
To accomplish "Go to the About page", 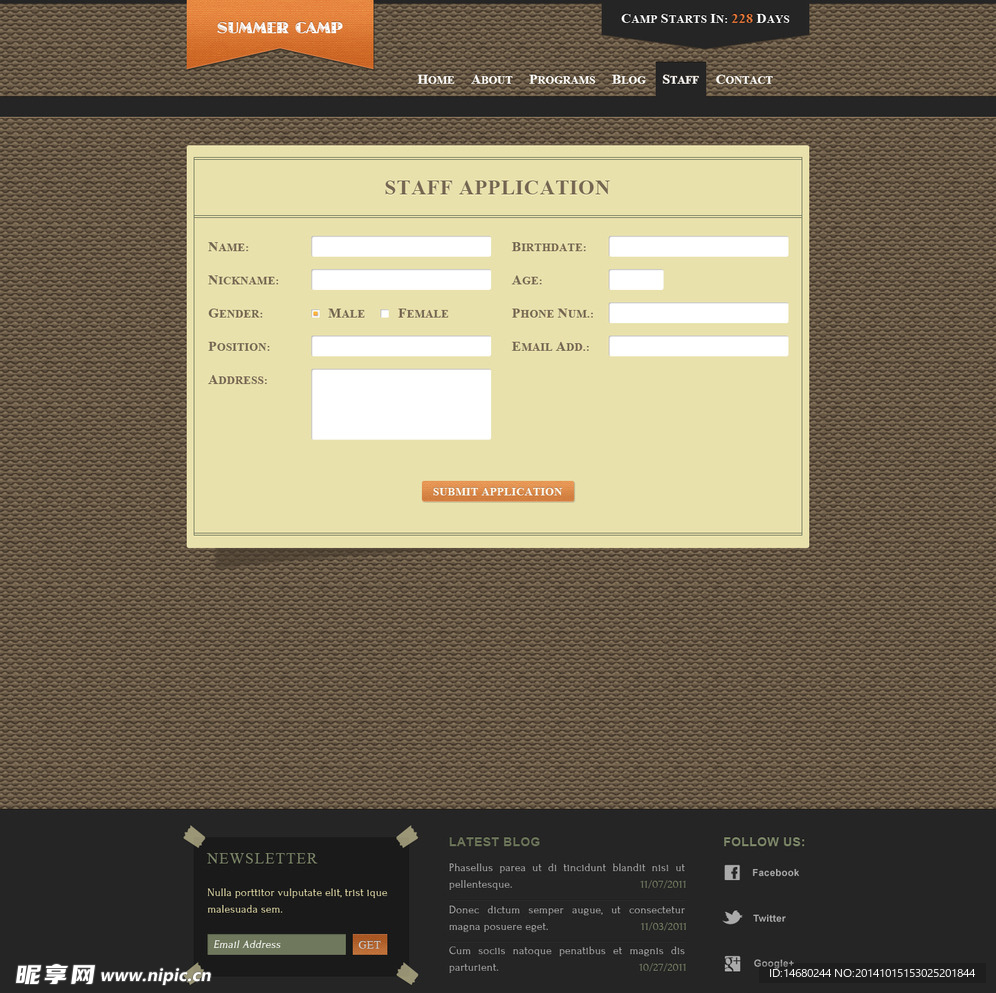I will [492, 80].
